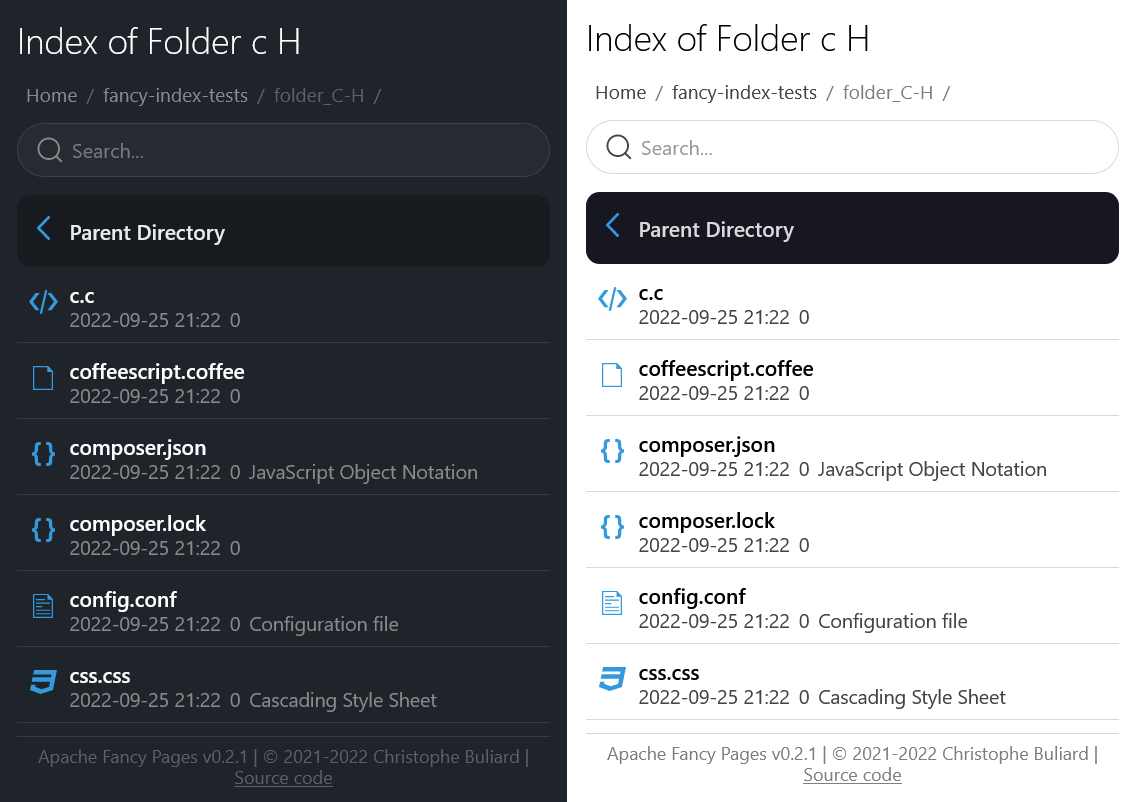This screenshot has height=802, width=1127.
Task: Click the back chevron in dark Parent Directory
Action: point(43,229)
